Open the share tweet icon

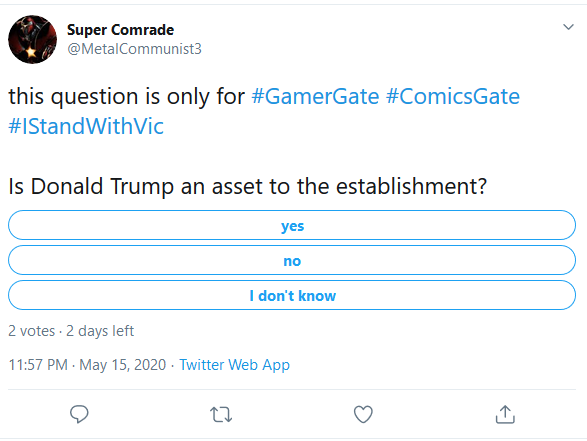coord(505,414)
